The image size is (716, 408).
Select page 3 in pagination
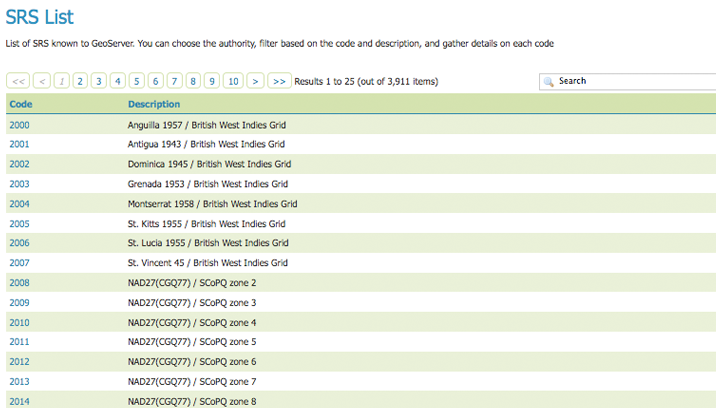[x=99, y=81]
